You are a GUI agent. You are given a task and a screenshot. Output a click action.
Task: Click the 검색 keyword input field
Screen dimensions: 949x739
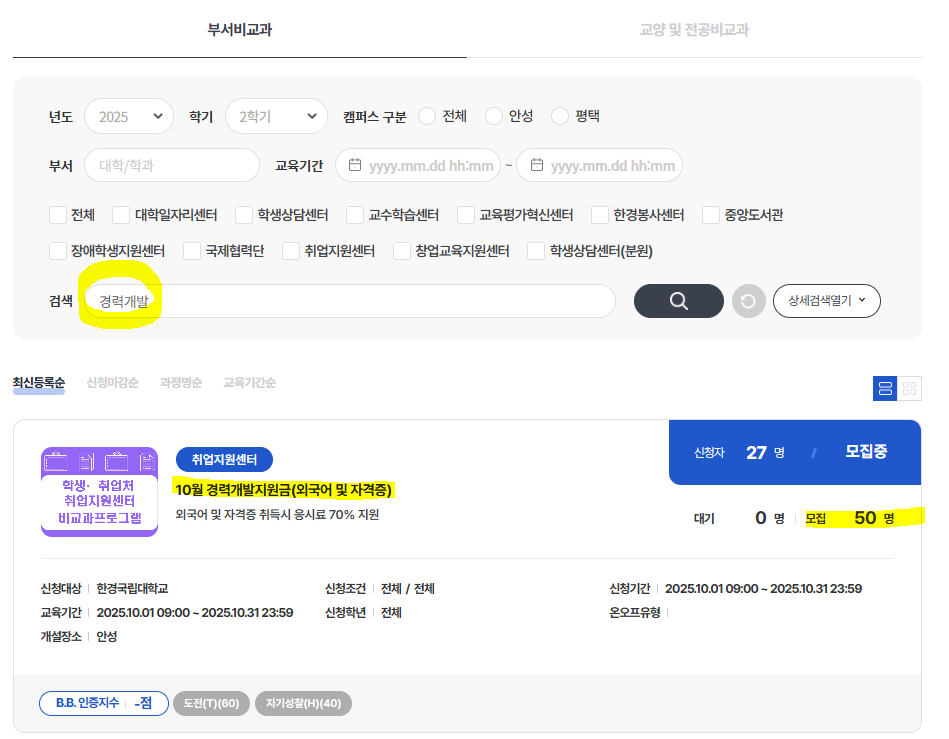pyautogui.click(x=350, y=301)
